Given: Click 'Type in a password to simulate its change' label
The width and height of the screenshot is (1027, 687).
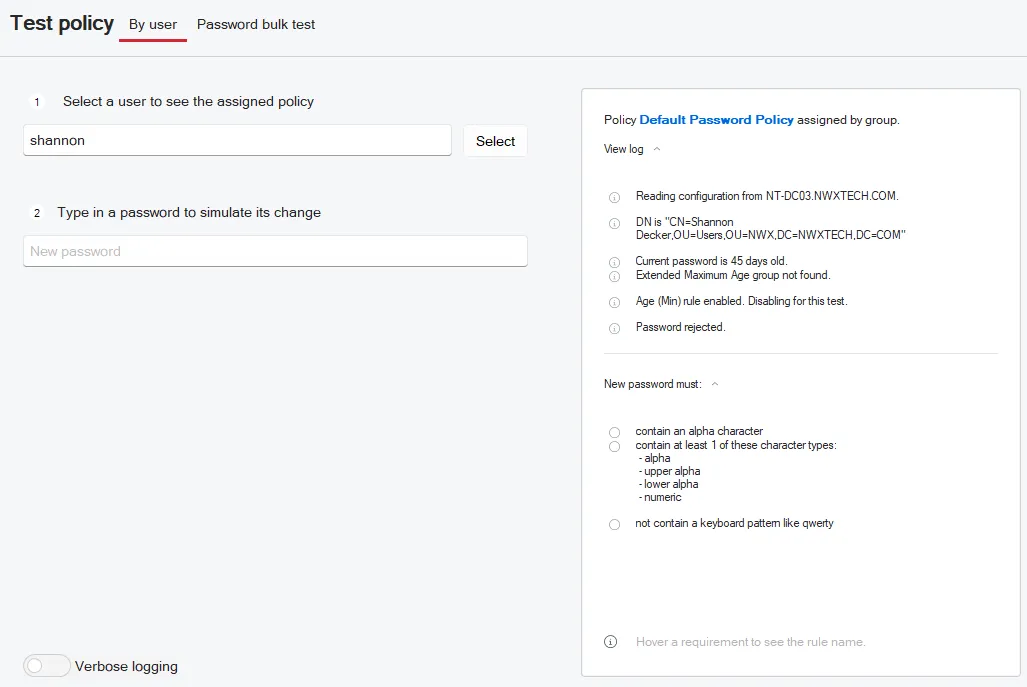Looking at the screenshot, I should coord(189,212).
